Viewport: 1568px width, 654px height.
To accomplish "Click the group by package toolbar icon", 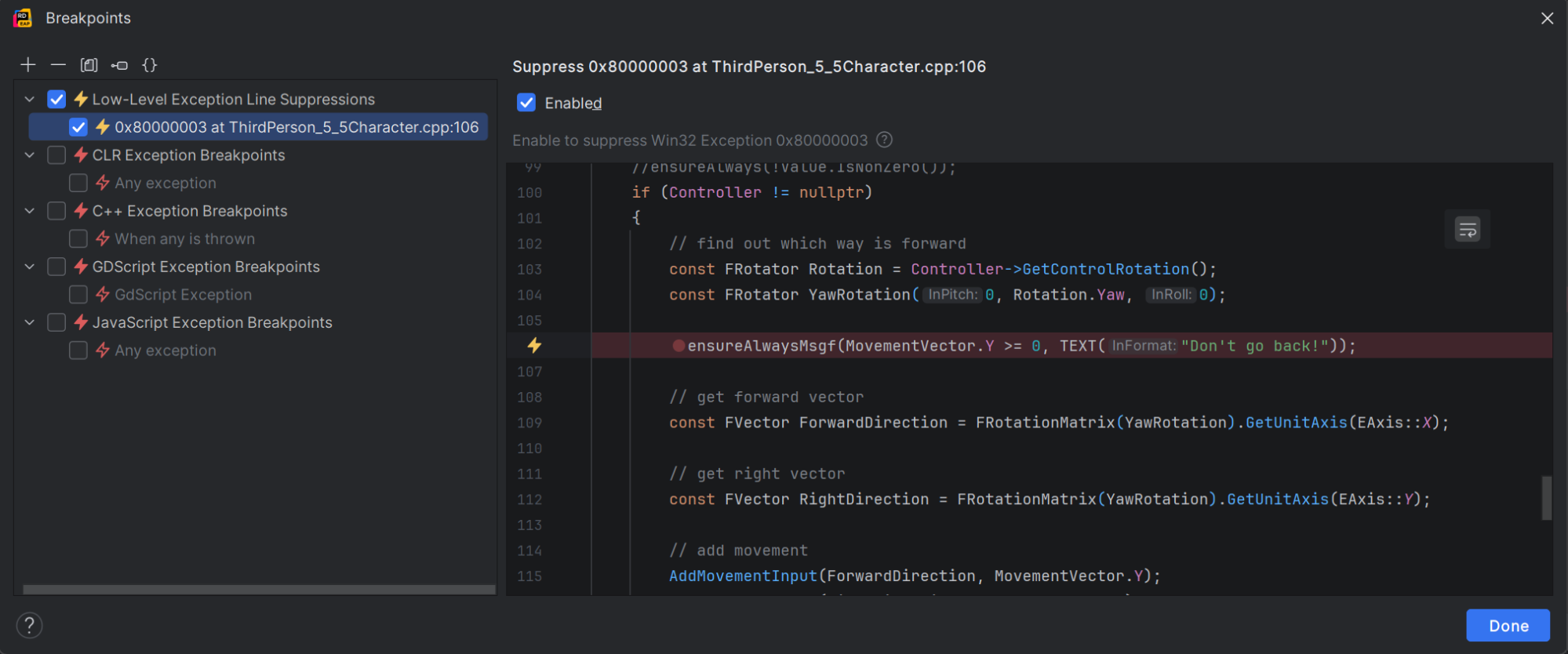I will click(119, 65).
